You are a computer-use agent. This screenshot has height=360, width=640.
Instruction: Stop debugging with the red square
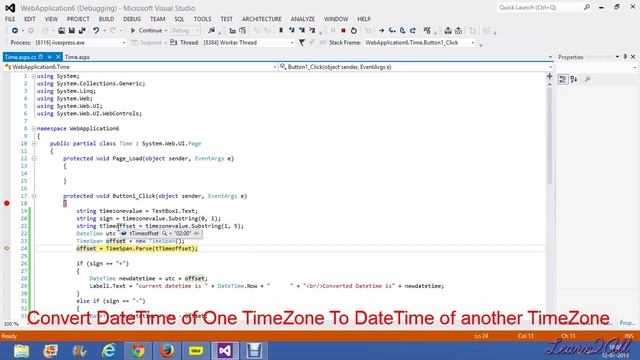pyautogui.click(x=343, y=31)
